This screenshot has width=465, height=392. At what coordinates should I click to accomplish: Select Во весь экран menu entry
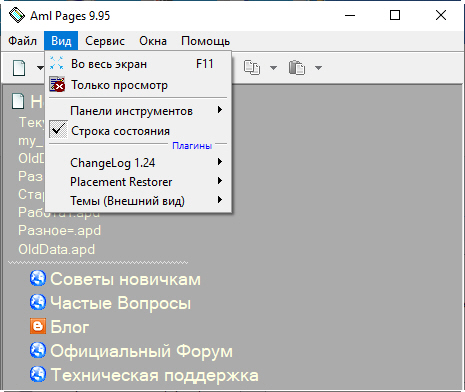point(138,64)
